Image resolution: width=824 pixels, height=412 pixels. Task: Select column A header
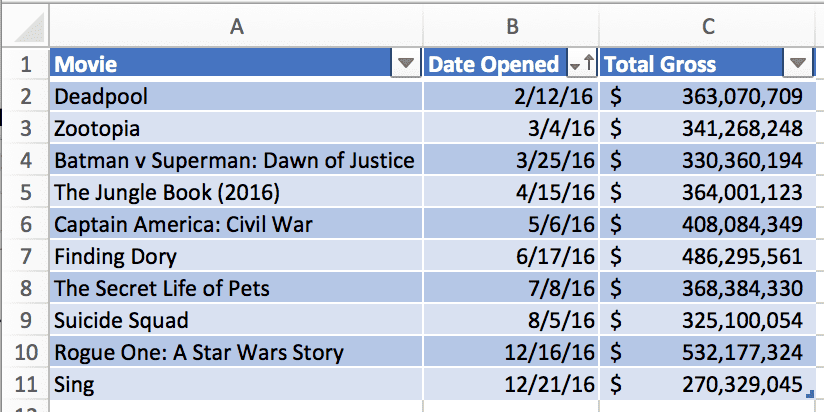tap(236, 26)
